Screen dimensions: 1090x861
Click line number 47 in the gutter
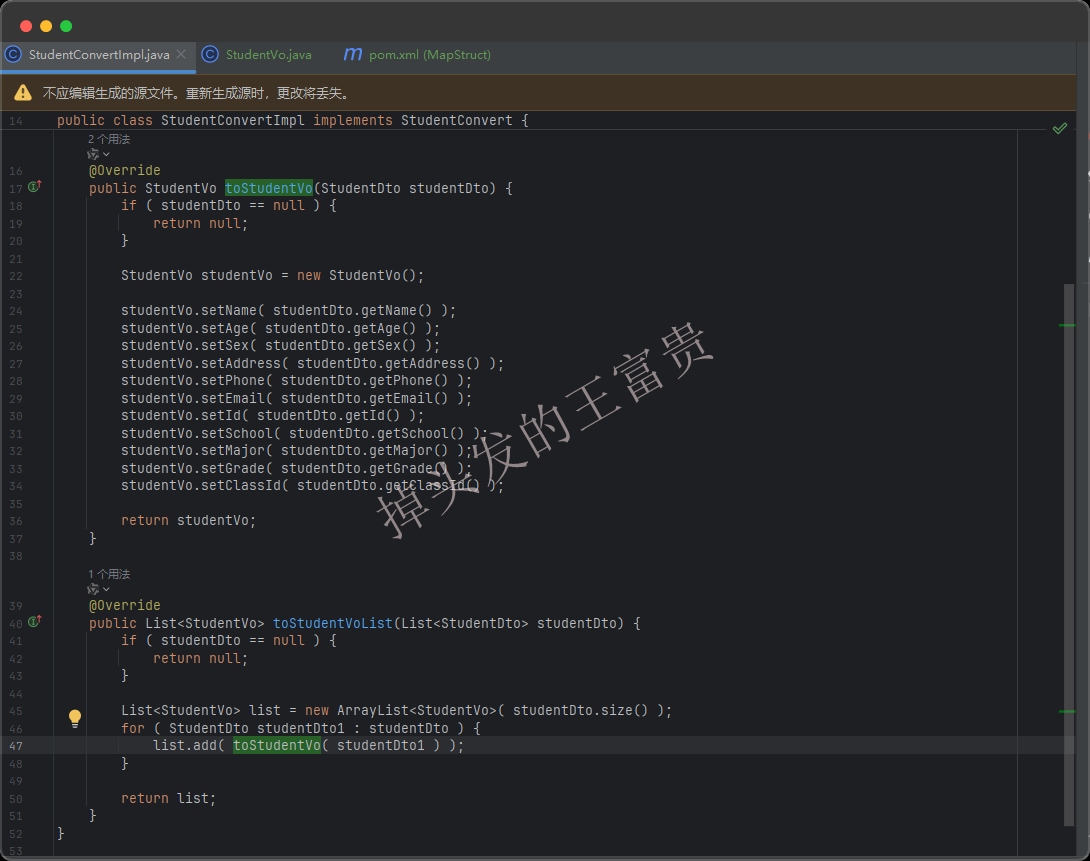tap(16, 746)
